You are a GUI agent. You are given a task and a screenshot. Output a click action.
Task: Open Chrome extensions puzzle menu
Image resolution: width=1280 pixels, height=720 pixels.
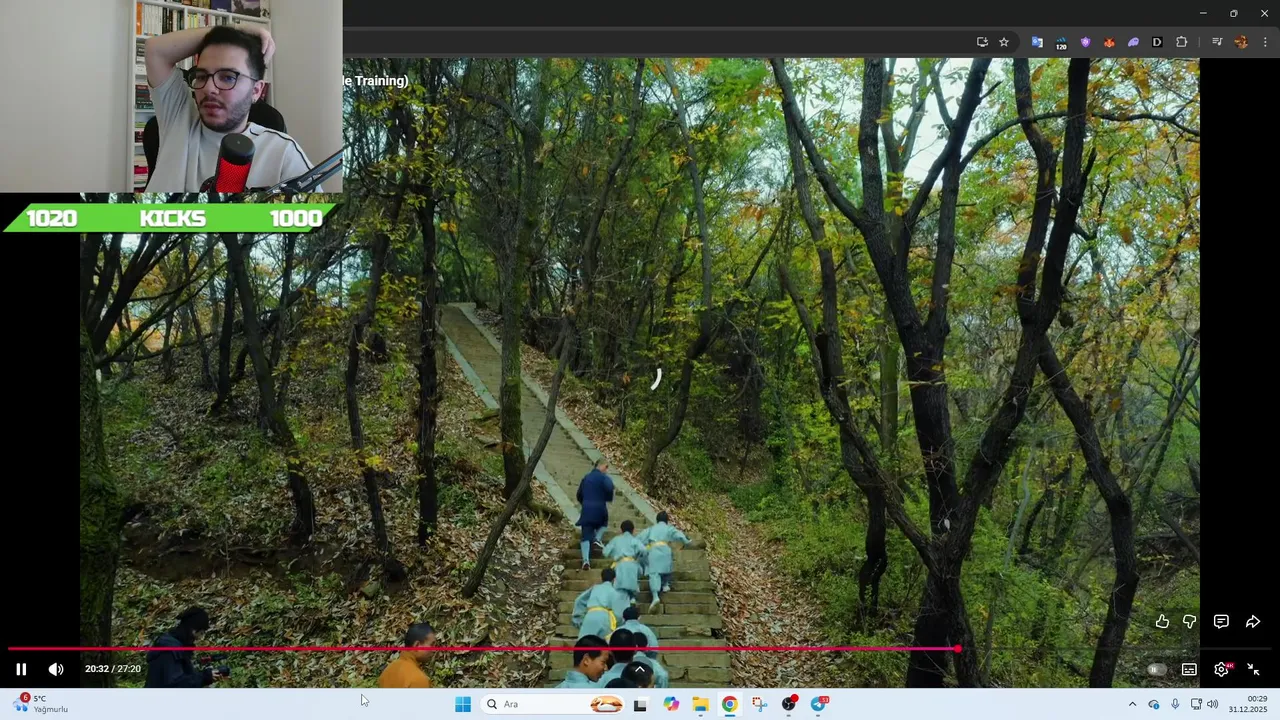point(1181,42)
